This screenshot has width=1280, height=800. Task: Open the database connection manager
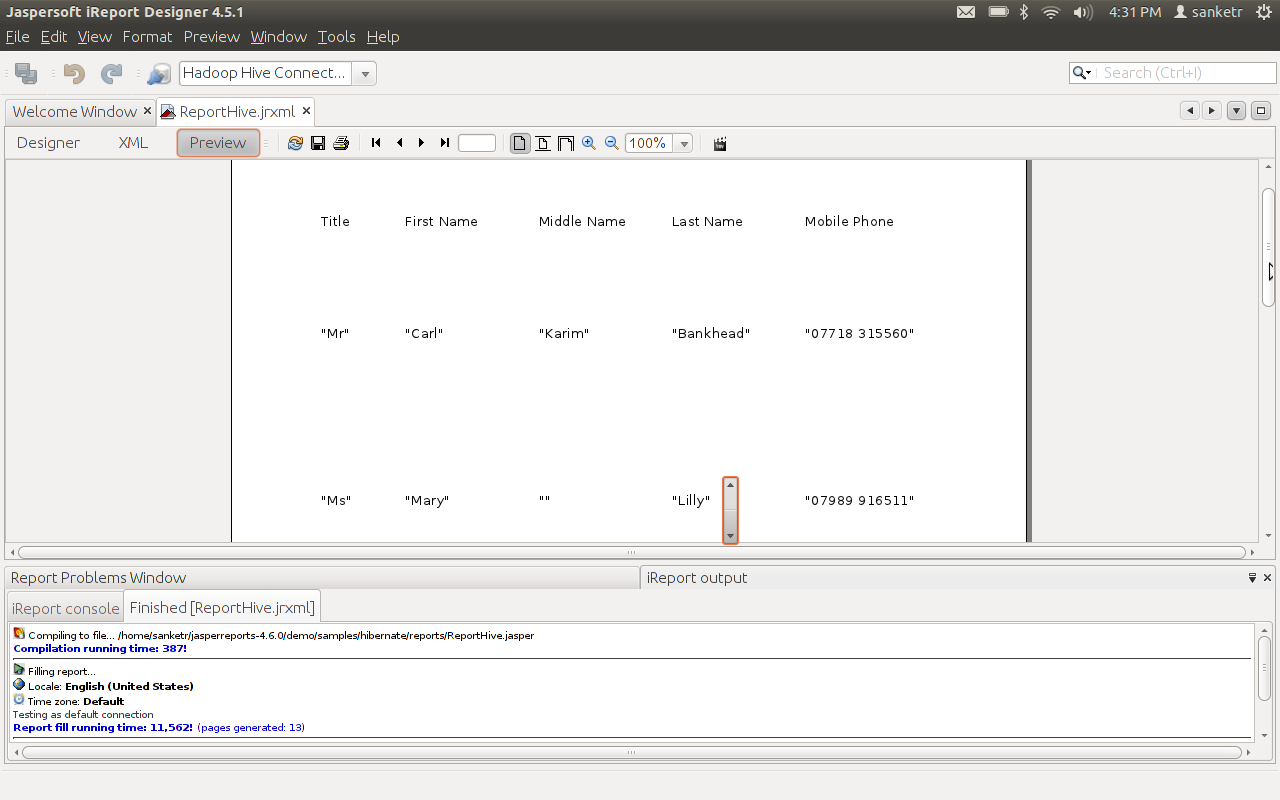[159, 73]
